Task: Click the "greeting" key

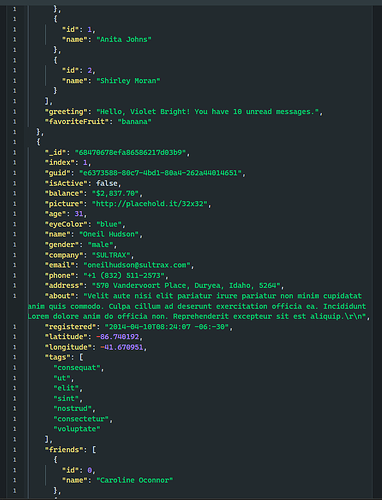Action: [x=66, y=112]
